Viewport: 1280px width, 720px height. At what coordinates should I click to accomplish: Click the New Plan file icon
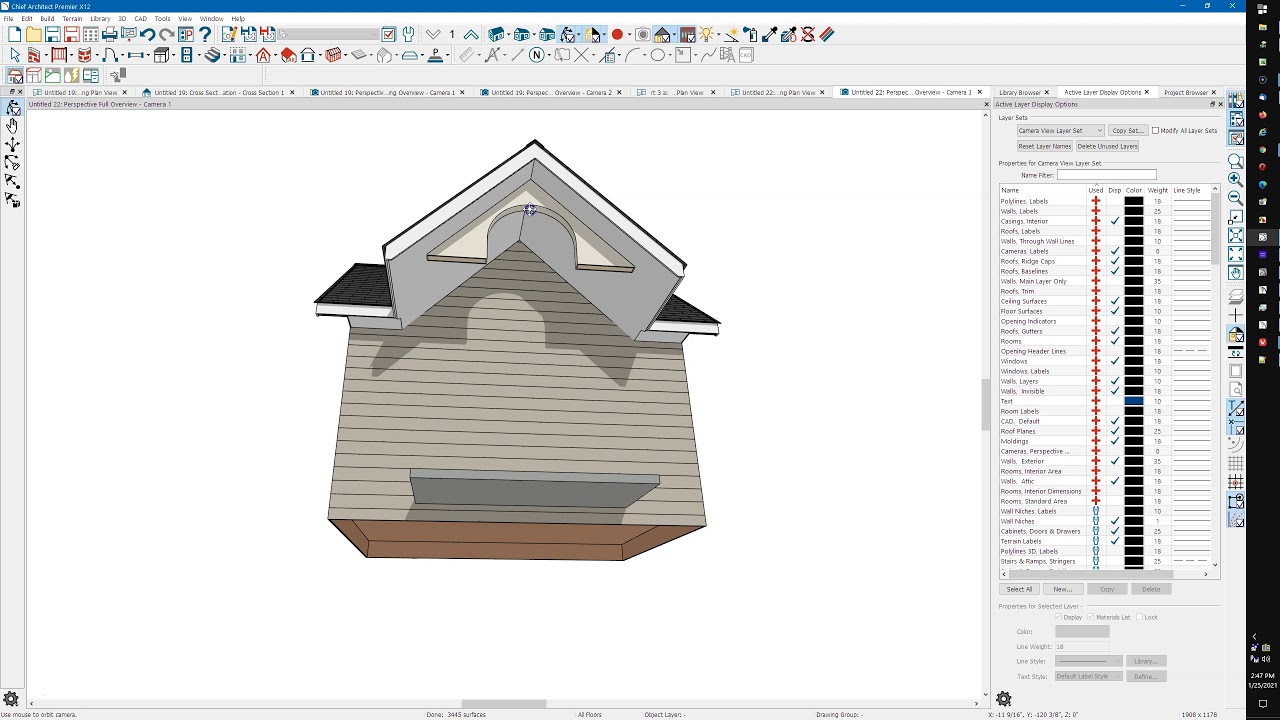14,35
